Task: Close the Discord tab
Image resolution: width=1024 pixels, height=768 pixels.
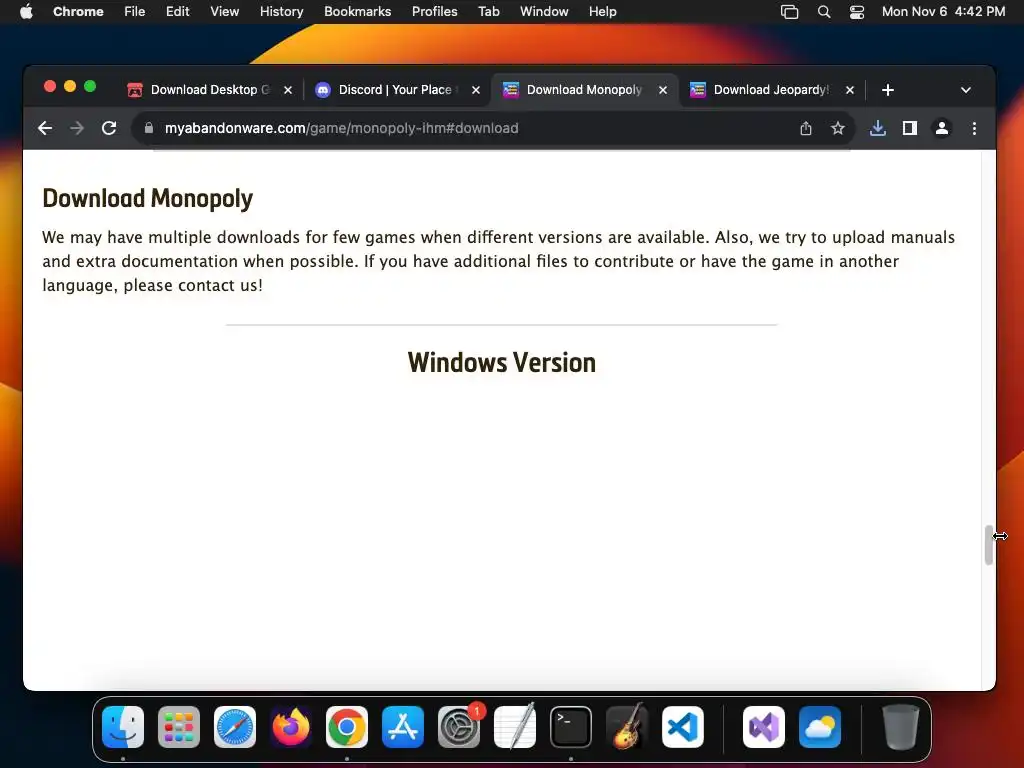Action: coord(476,90)
